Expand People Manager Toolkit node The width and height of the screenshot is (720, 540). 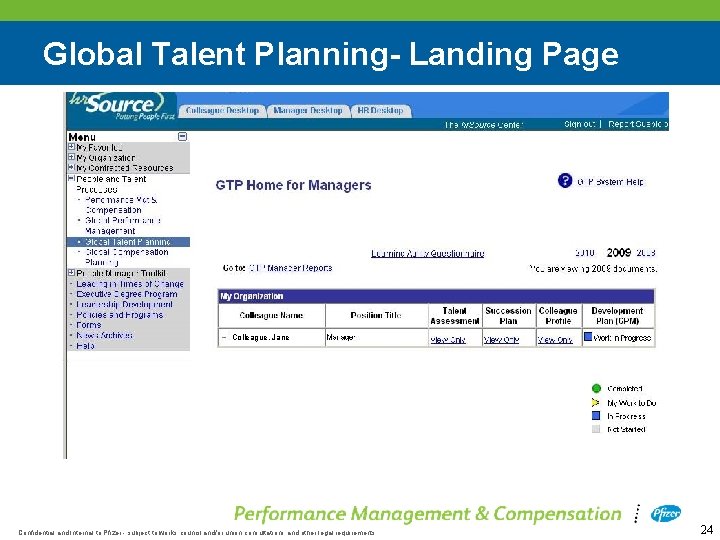pos(71,273)
